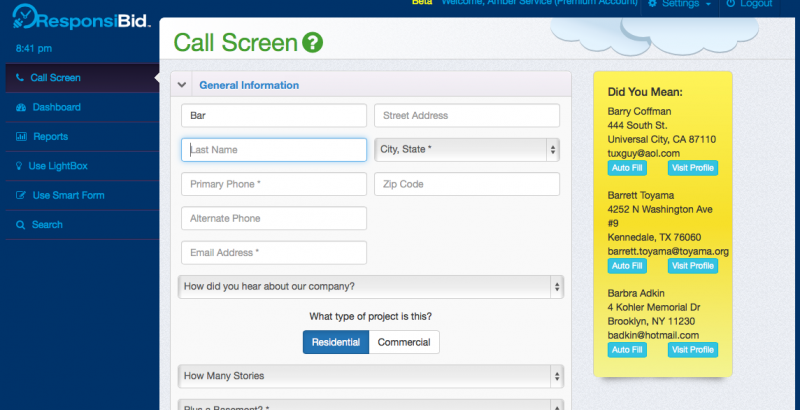The image size is (800, 410).
Task: Click the first name field containing 'Bar'
Action: (274, 116)
